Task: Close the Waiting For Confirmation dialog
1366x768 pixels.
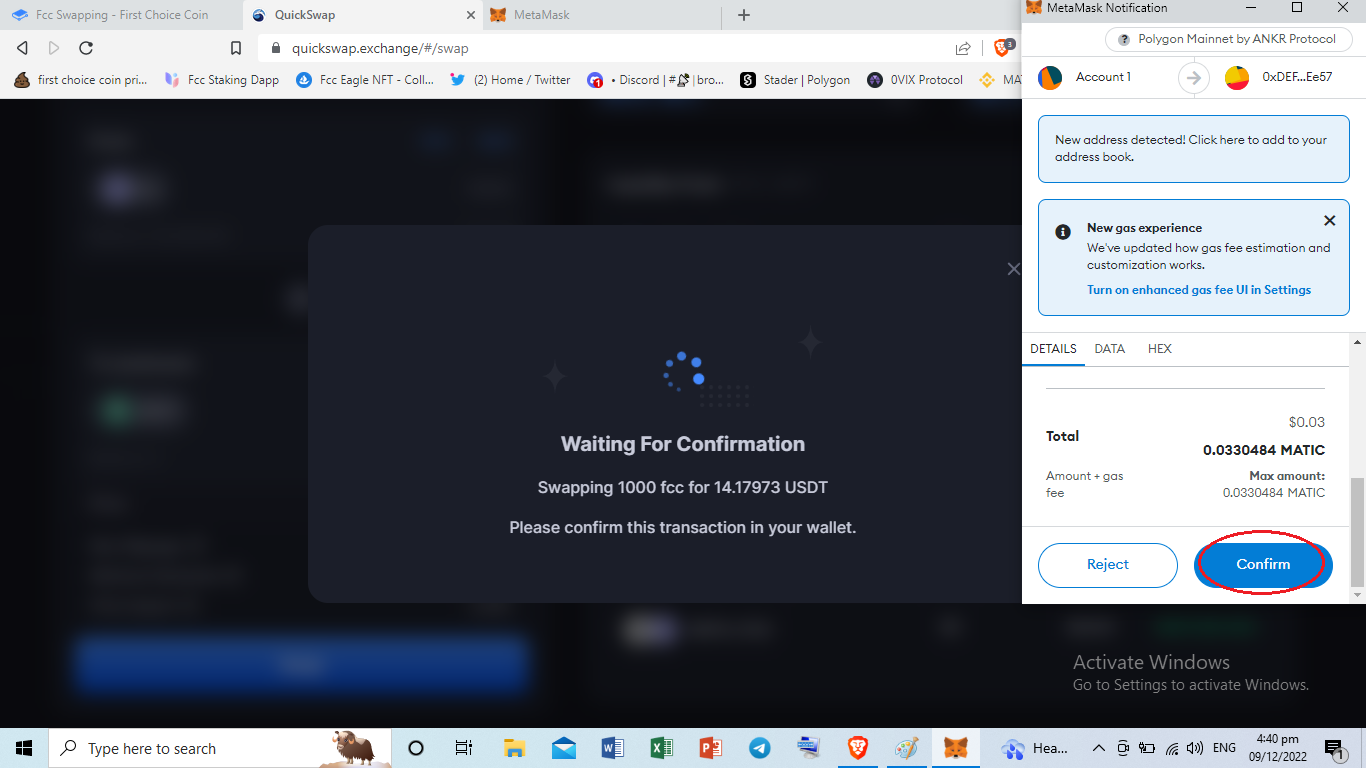Action: 1013,269
